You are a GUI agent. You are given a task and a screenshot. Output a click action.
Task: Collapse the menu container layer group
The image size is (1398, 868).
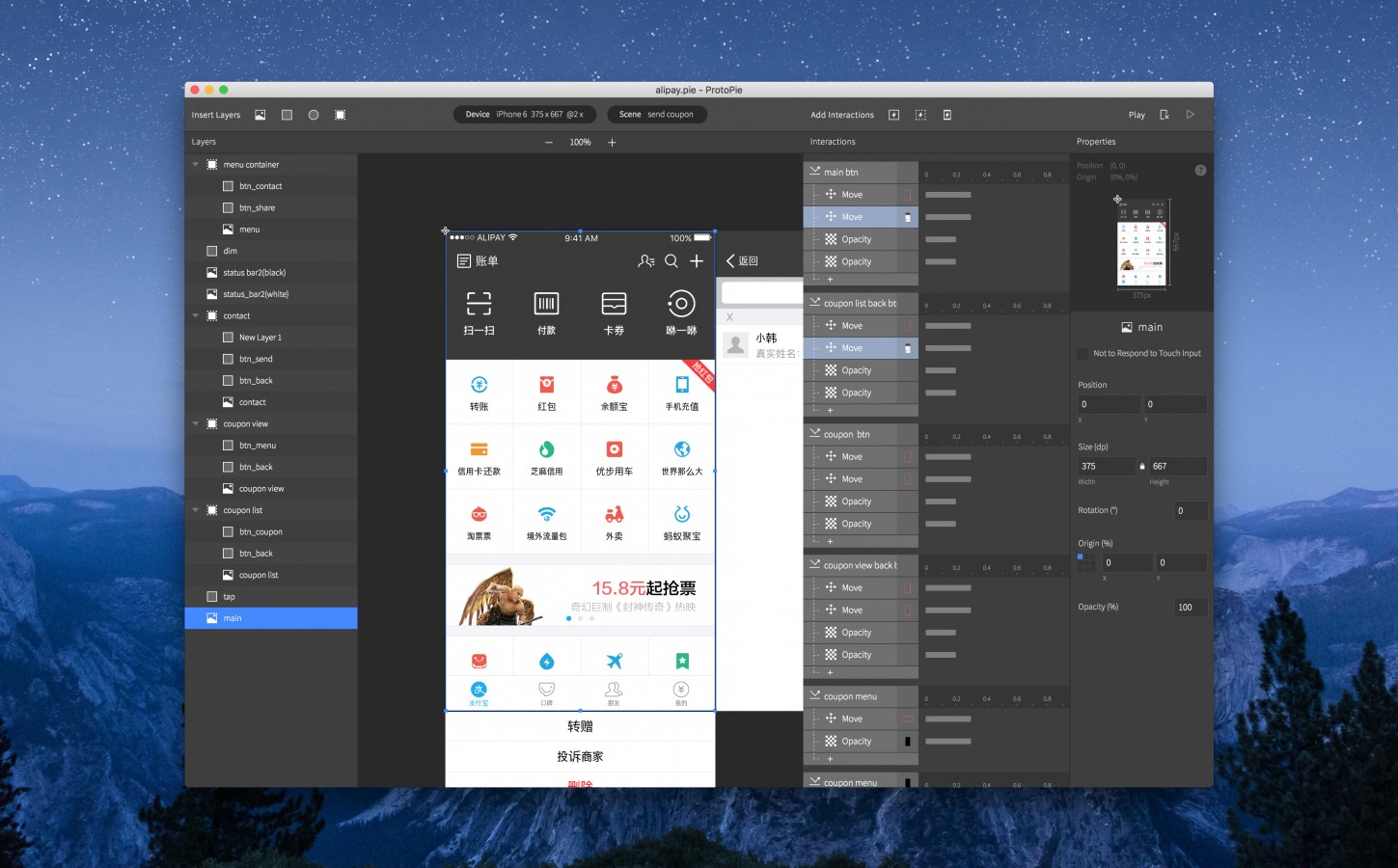[x=196, y=164]
